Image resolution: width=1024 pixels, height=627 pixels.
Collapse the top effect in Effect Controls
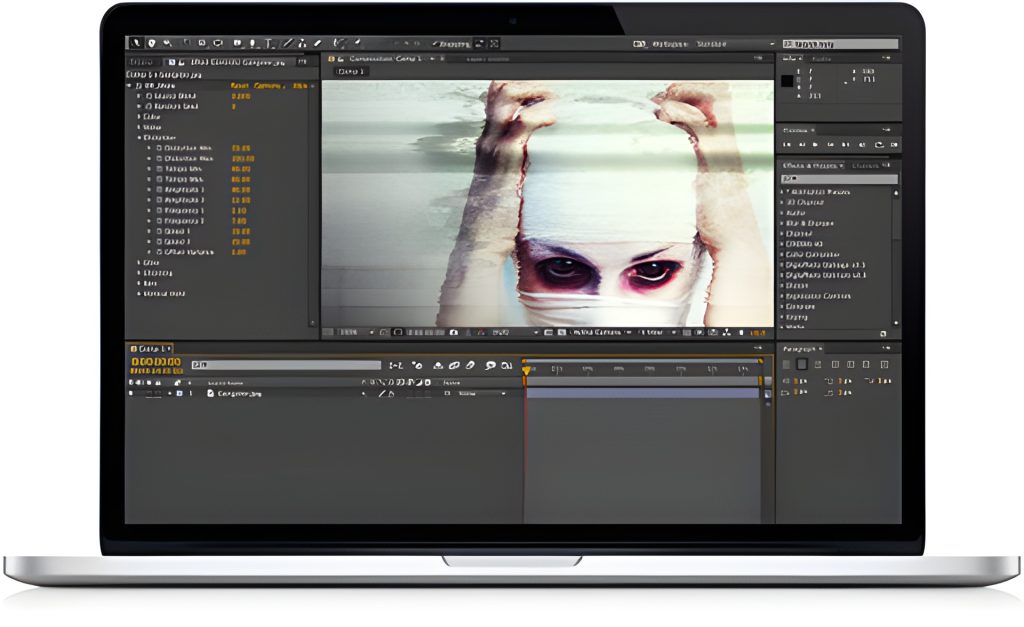tap(129, 86)
